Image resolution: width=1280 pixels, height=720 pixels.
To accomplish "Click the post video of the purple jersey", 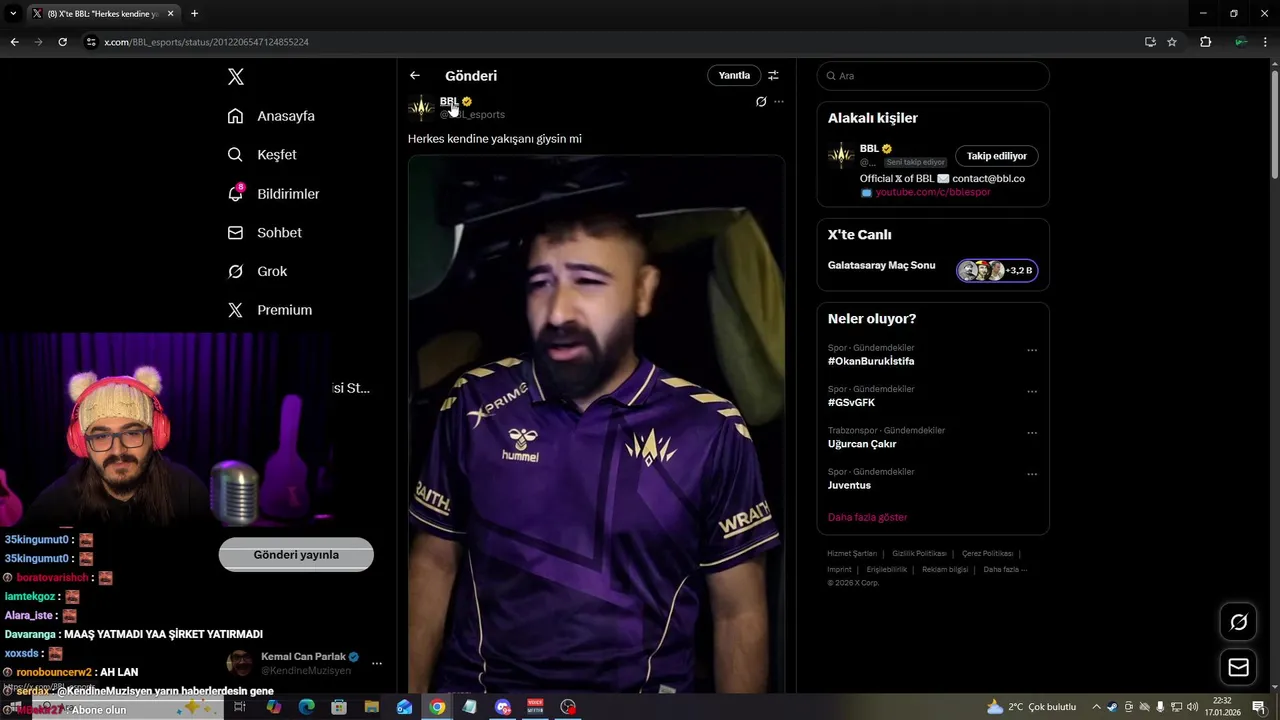I will tap(596, 425).
